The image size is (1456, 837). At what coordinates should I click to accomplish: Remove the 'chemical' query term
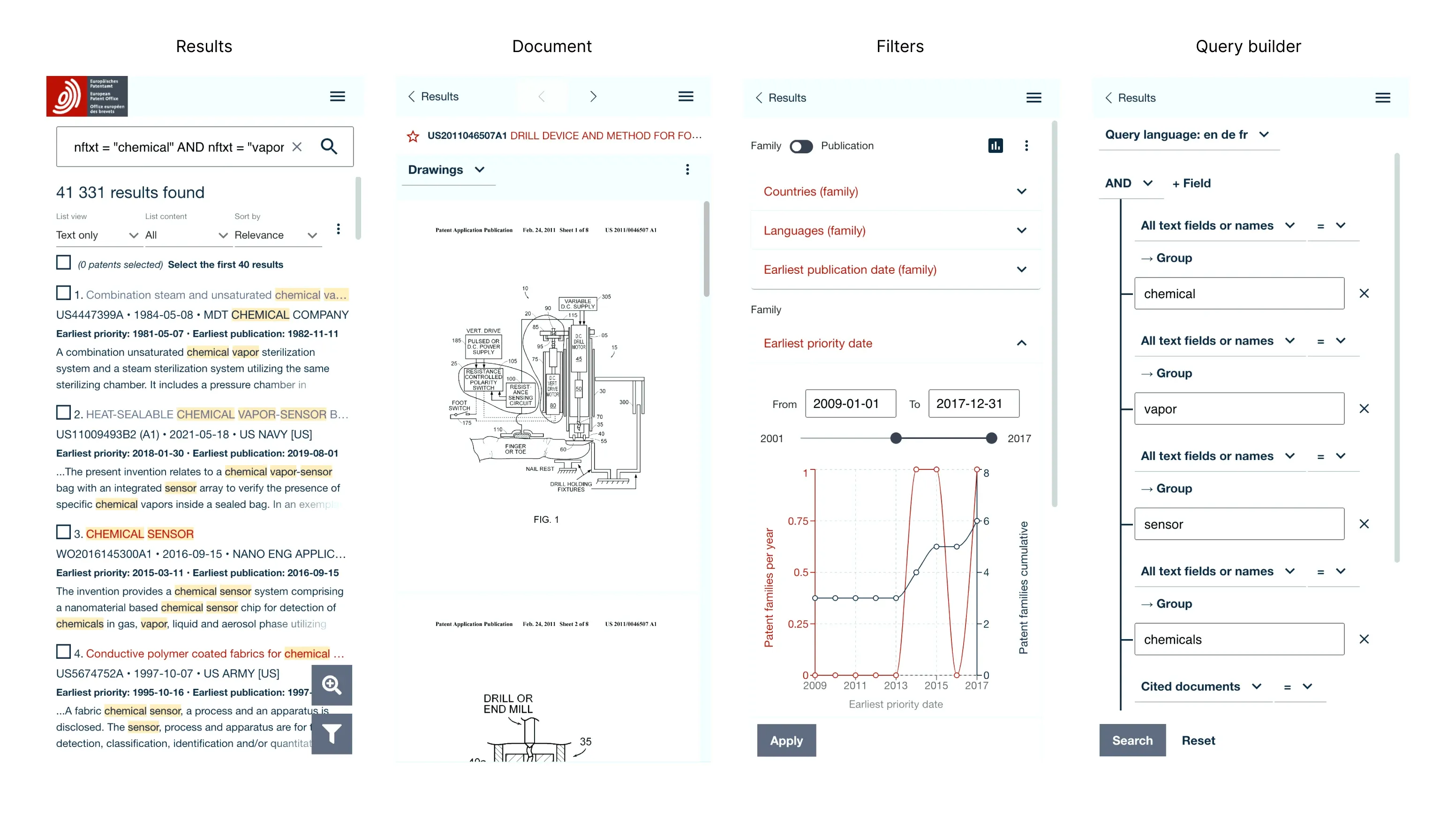click(1364, 294)
